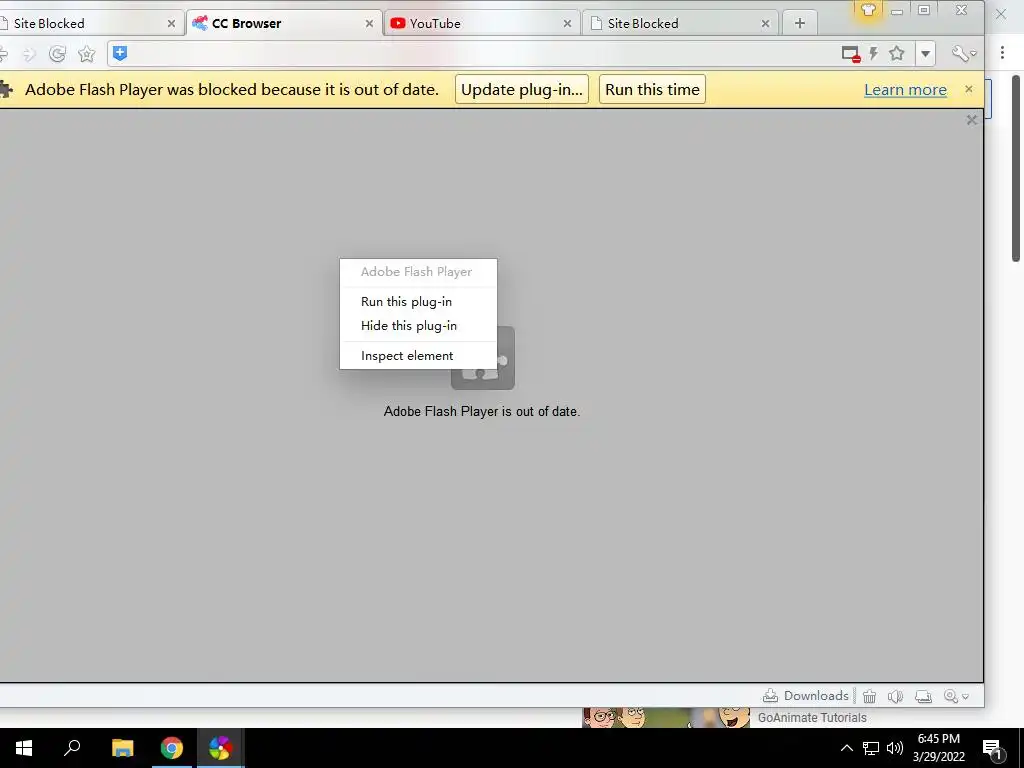
Task: Dismiss the yellow Flash warning bar
Action: pos(968,89)
